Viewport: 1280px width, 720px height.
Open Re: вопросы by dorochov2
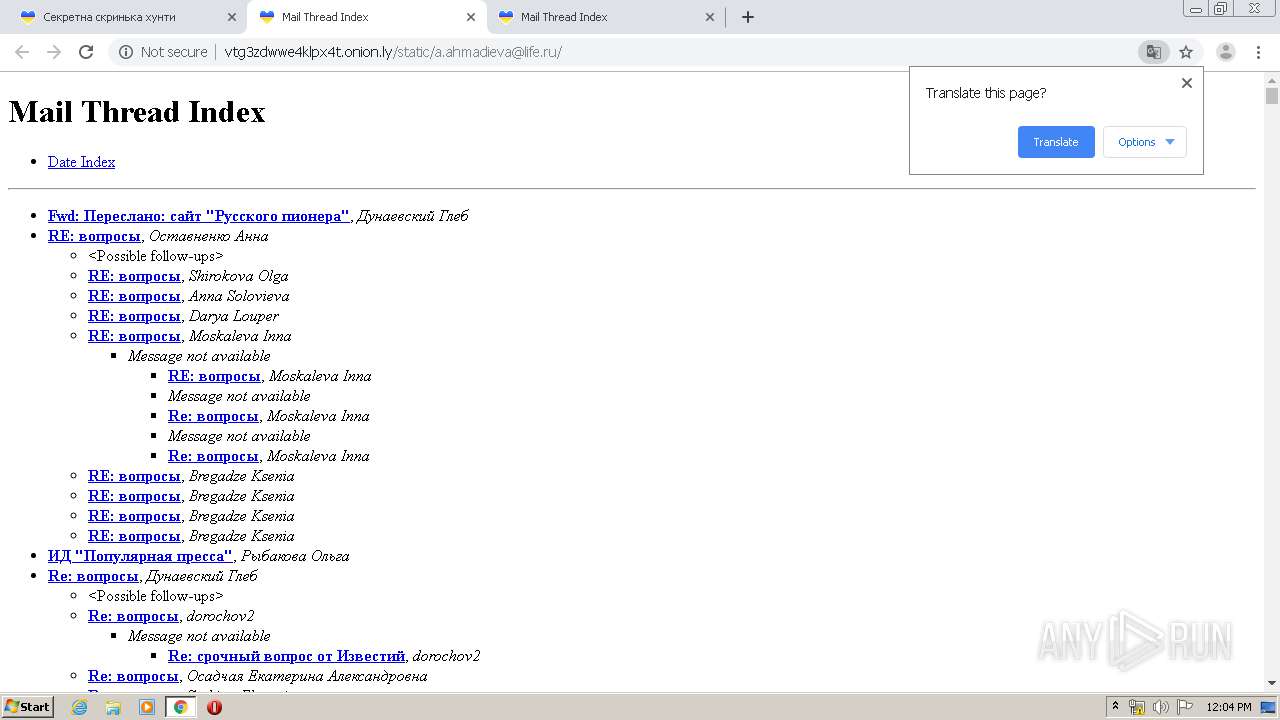(133, 616)
